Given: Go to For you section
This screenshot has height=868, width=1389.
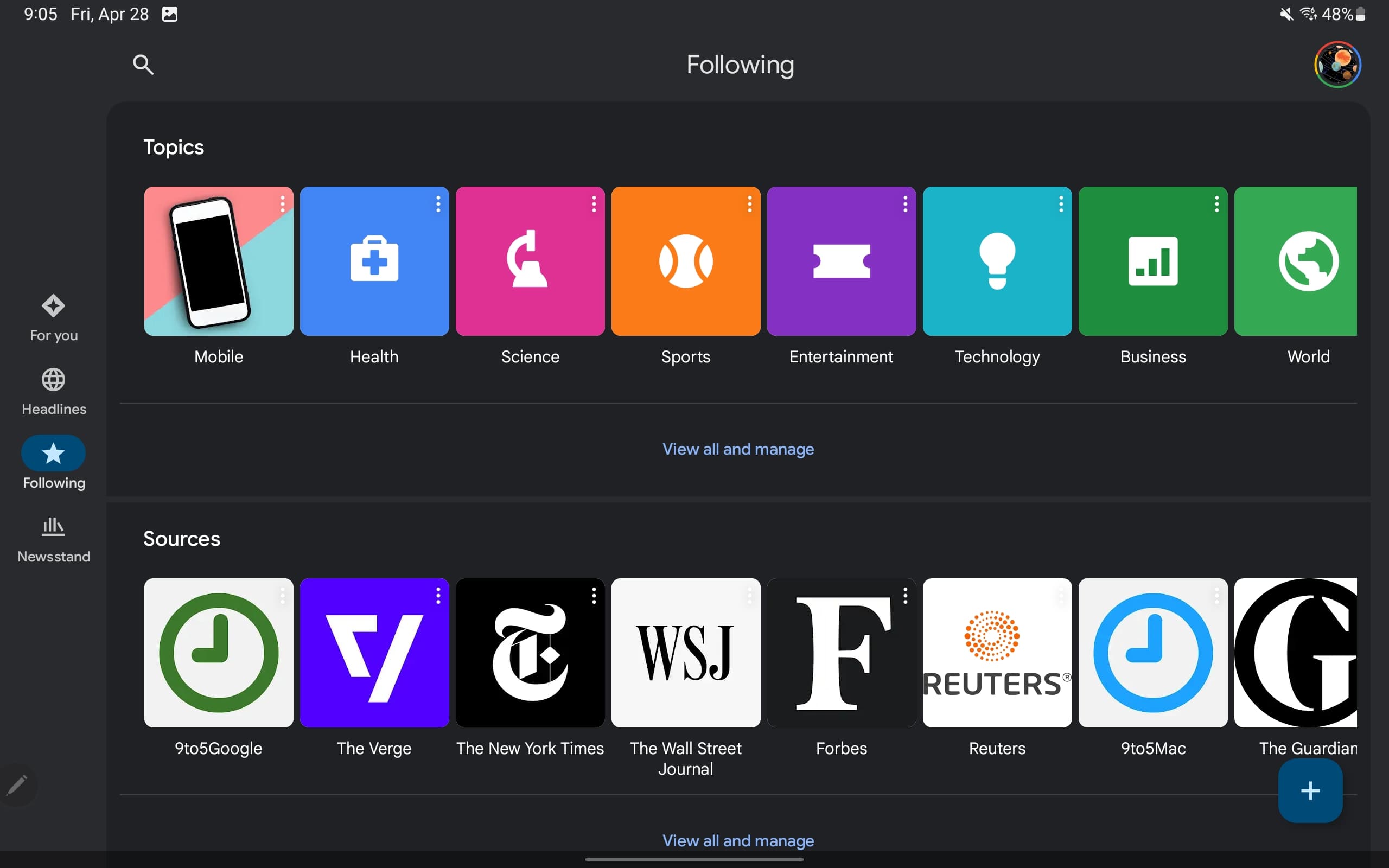Looking at the screenshot, I should pyautogui.click(x=53, y=317).
